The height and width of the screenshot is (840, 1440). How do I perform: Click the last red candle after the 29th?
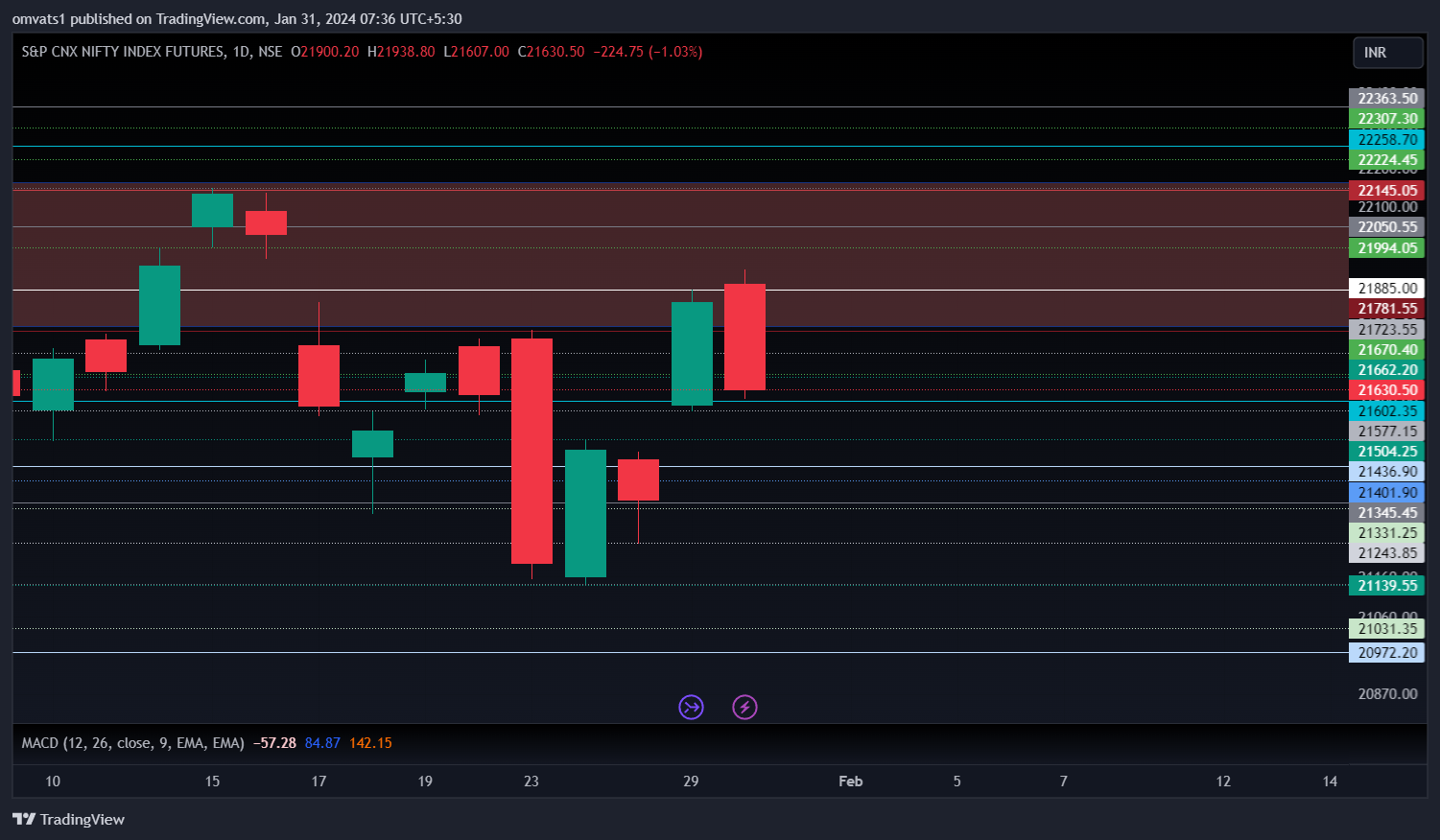(x=744, y=337)
